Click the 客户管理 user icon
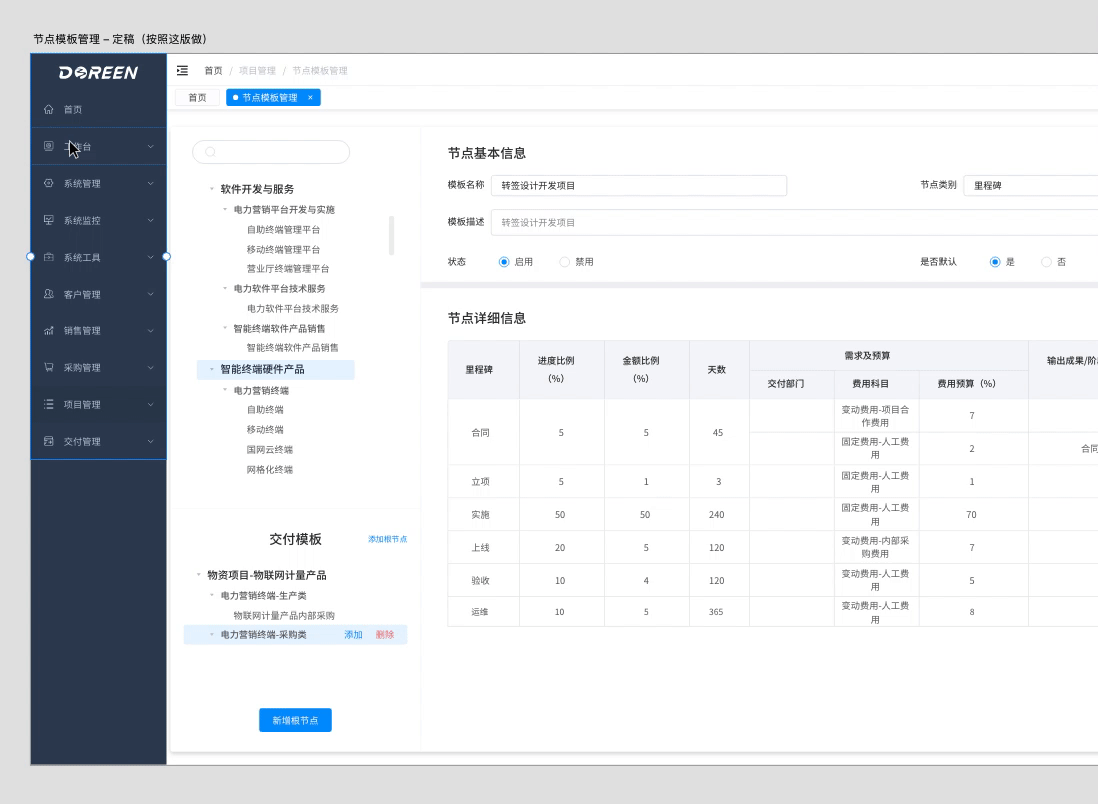This screenshot has height=804, width=1098. coord(48,294)
